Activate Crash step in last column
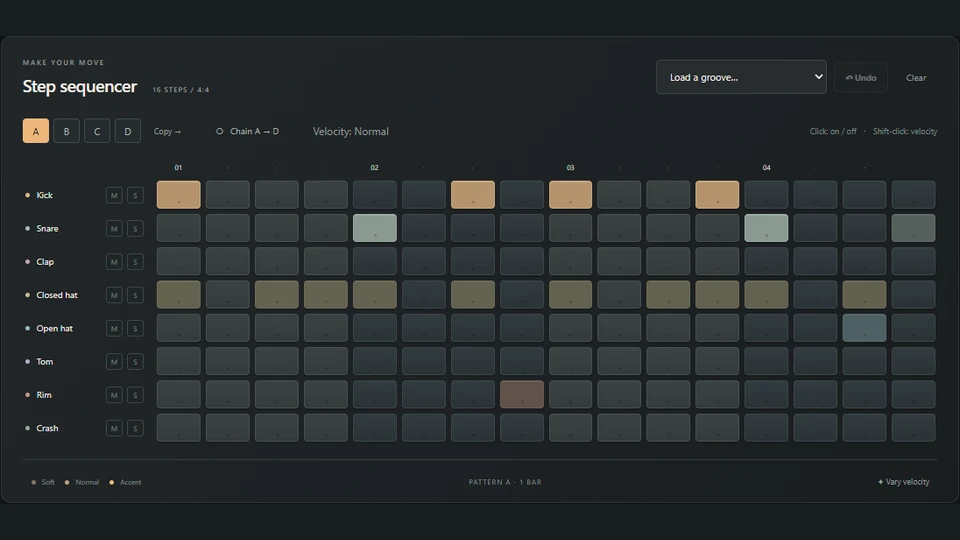The image size is (960, 540). click(x=913, y=428)
